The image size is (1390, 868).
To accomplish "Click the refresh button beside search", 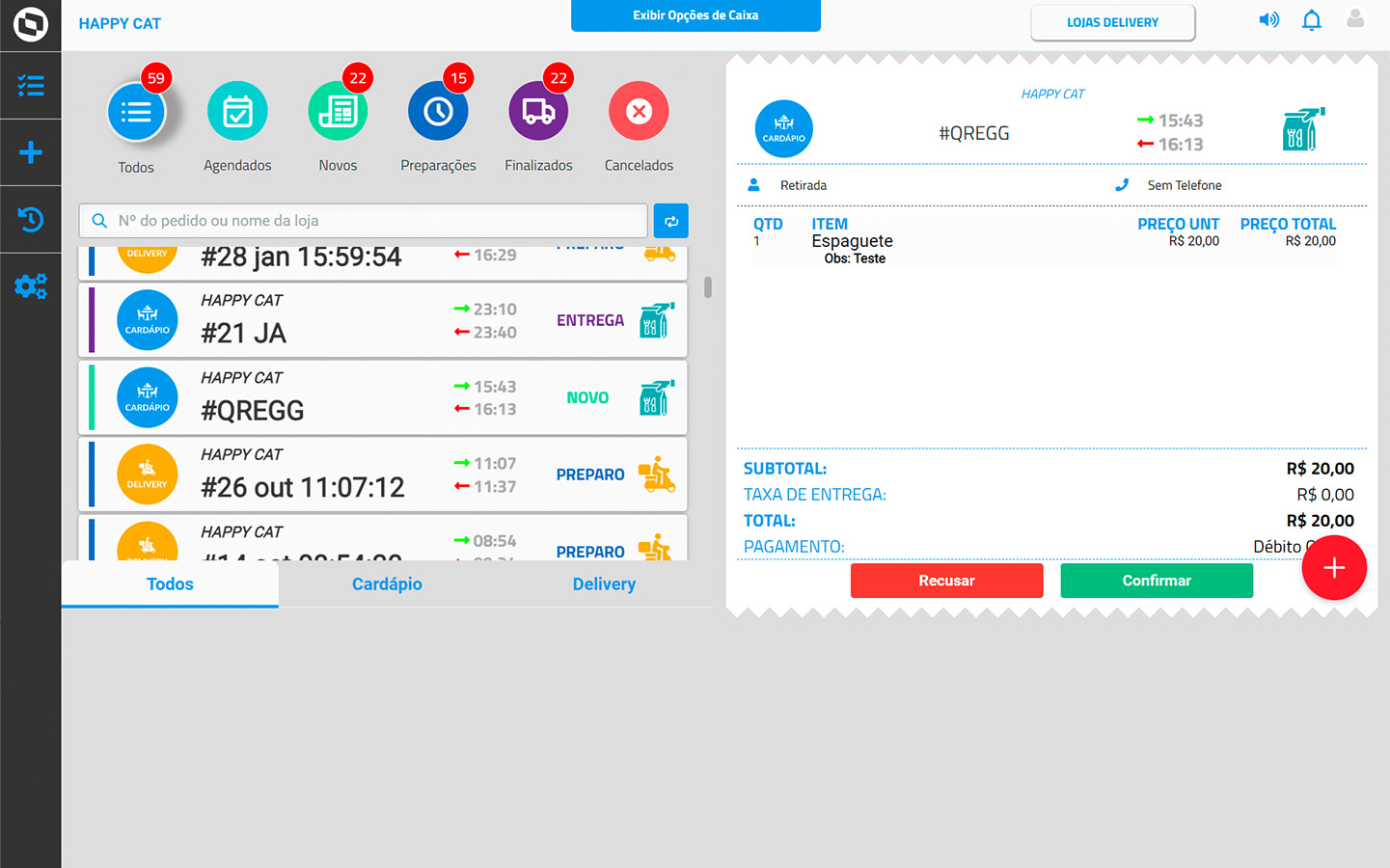I will point(670,221).
